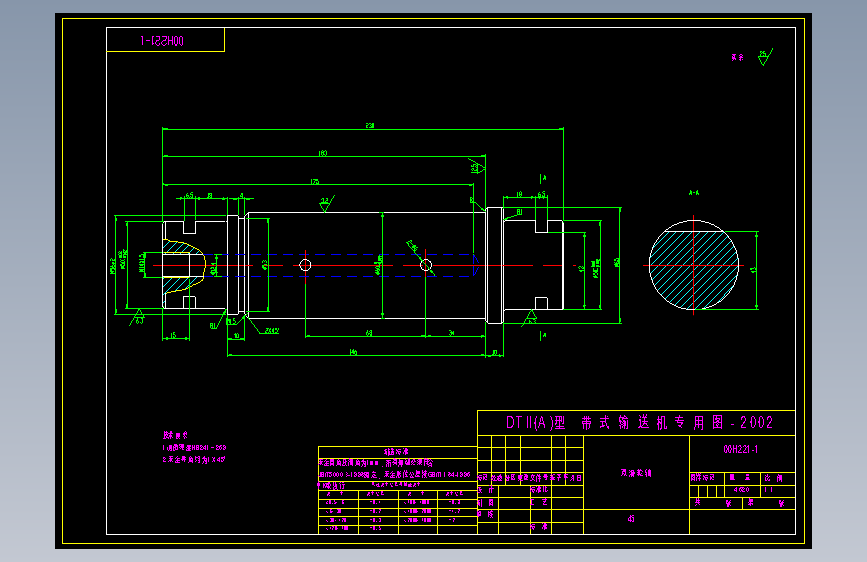Select the hatched circular A-A section view

pyautogui.click(x=693, y=266)
